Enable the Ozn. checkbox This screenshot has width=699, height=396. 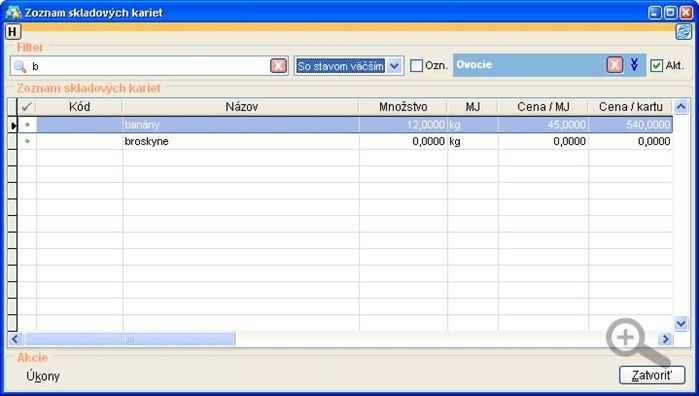pyautogui.click(x=416, y=66)
